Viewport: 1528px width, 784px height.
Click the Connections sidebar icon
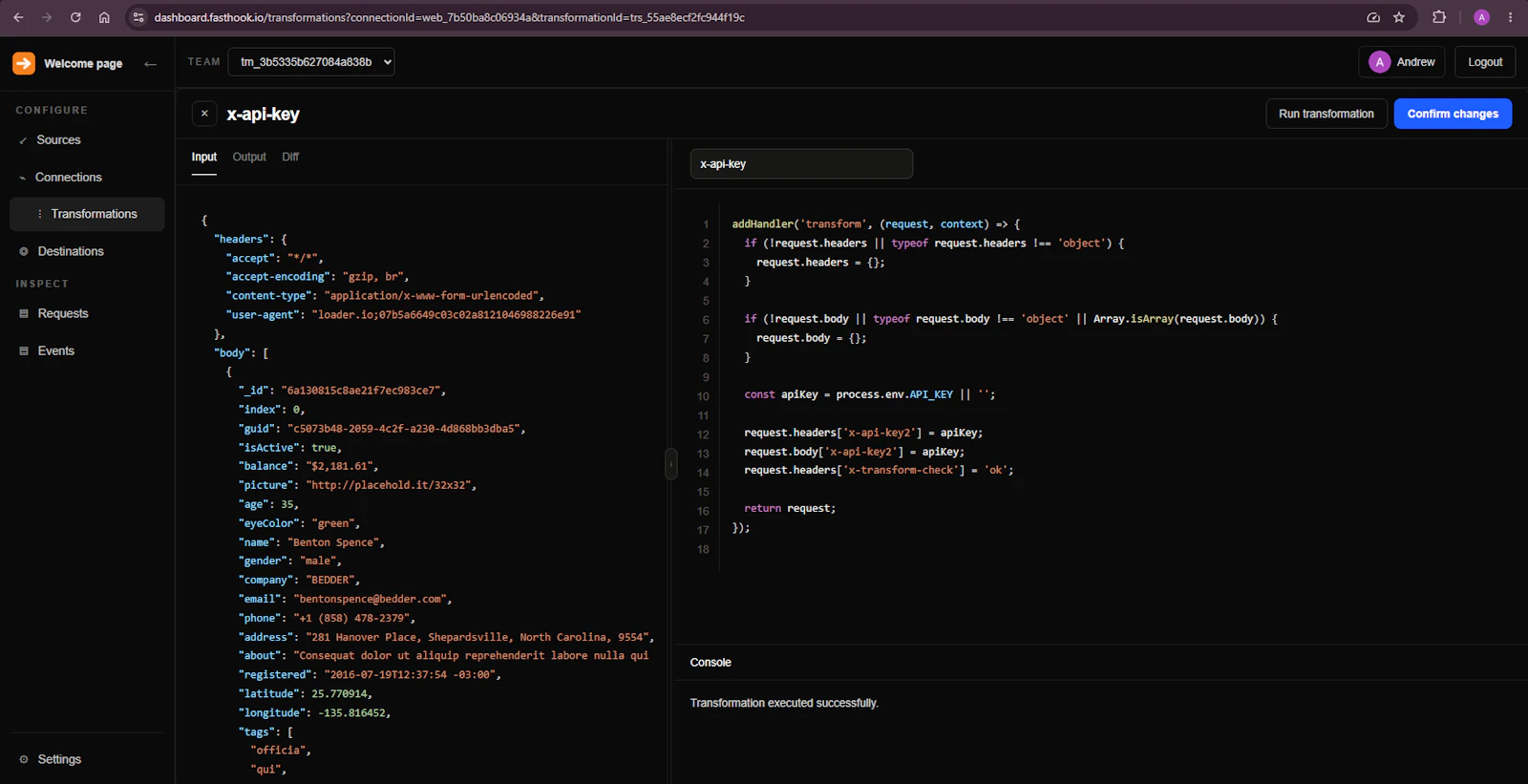23,178
